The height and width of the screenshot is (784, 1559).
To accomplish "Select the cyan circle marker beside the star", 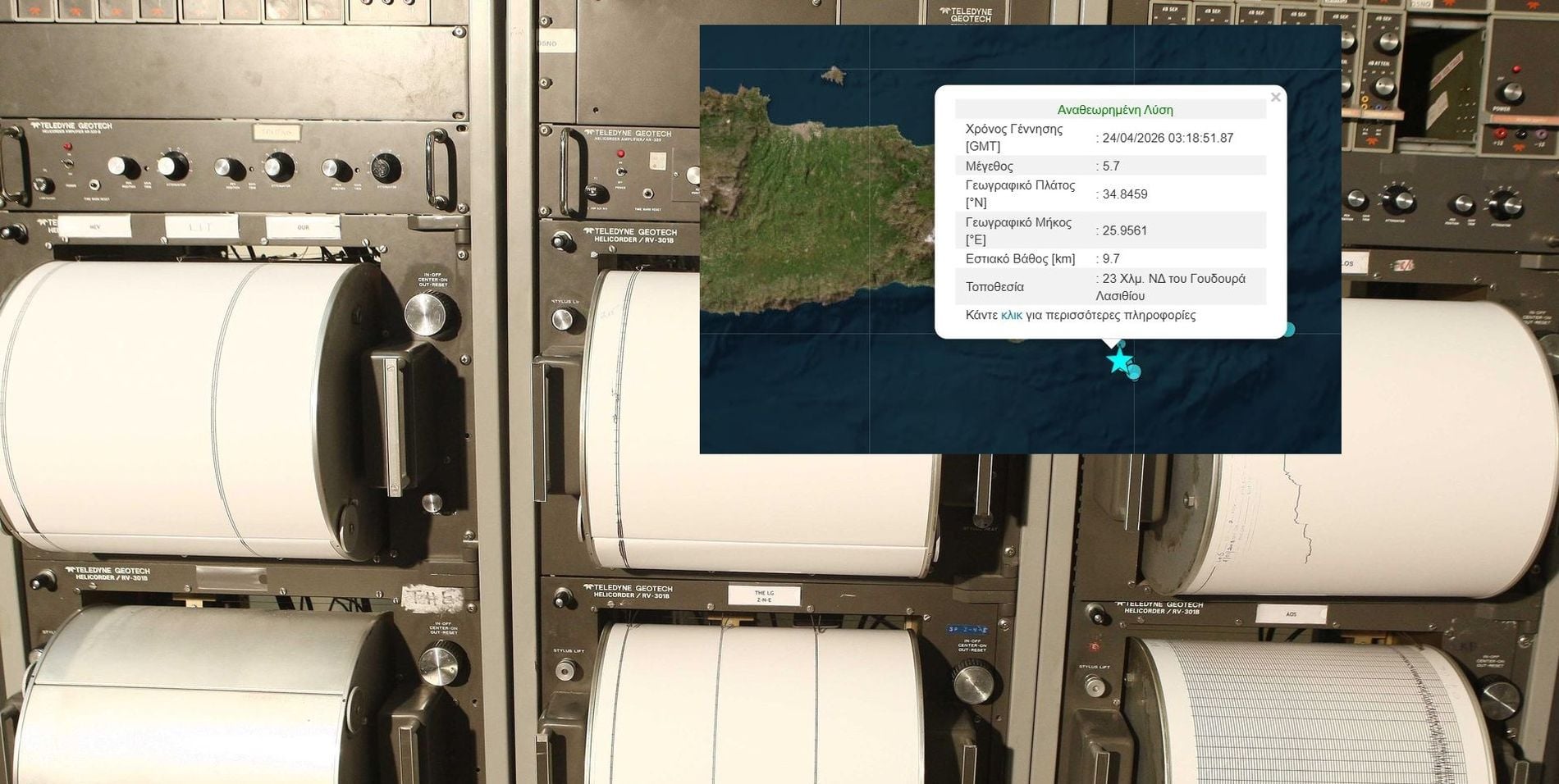I will tap(1134, 372).
